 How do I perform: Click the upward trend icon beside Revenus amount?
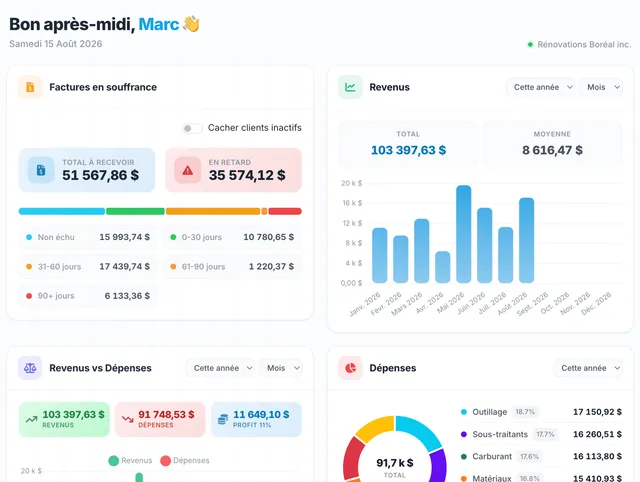(31, 419)
